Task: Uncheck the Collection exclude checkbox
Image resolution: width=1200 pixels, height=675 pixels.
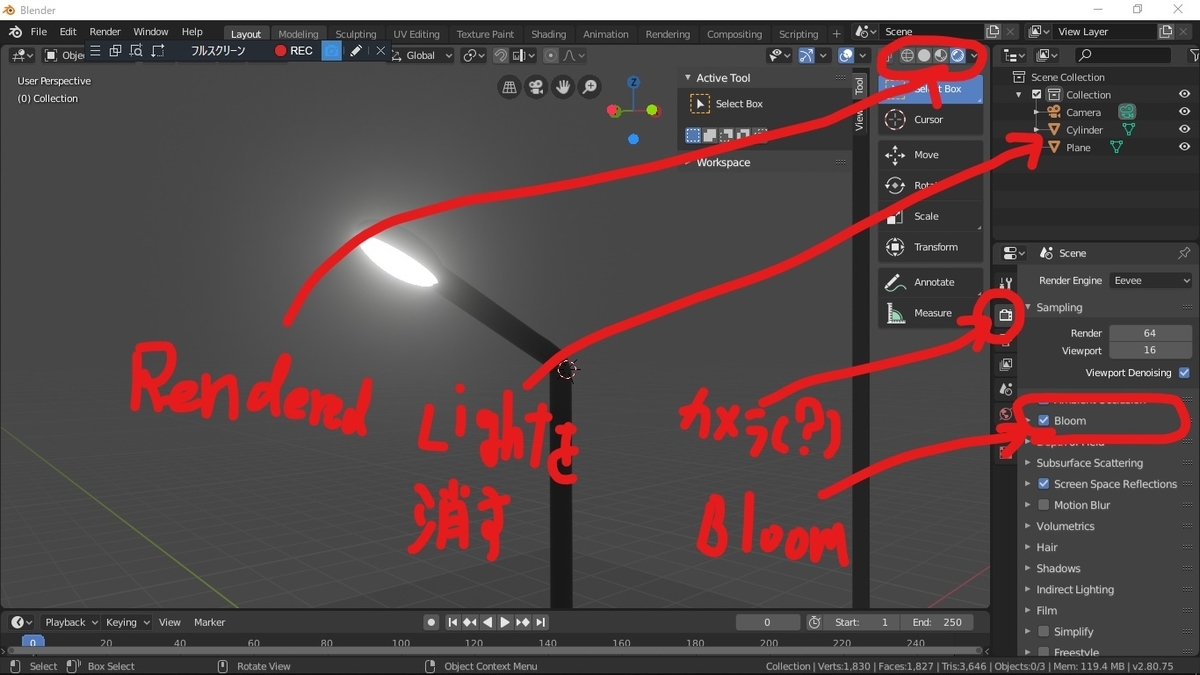Action: pyautogui.click(x=1037, y=95)
